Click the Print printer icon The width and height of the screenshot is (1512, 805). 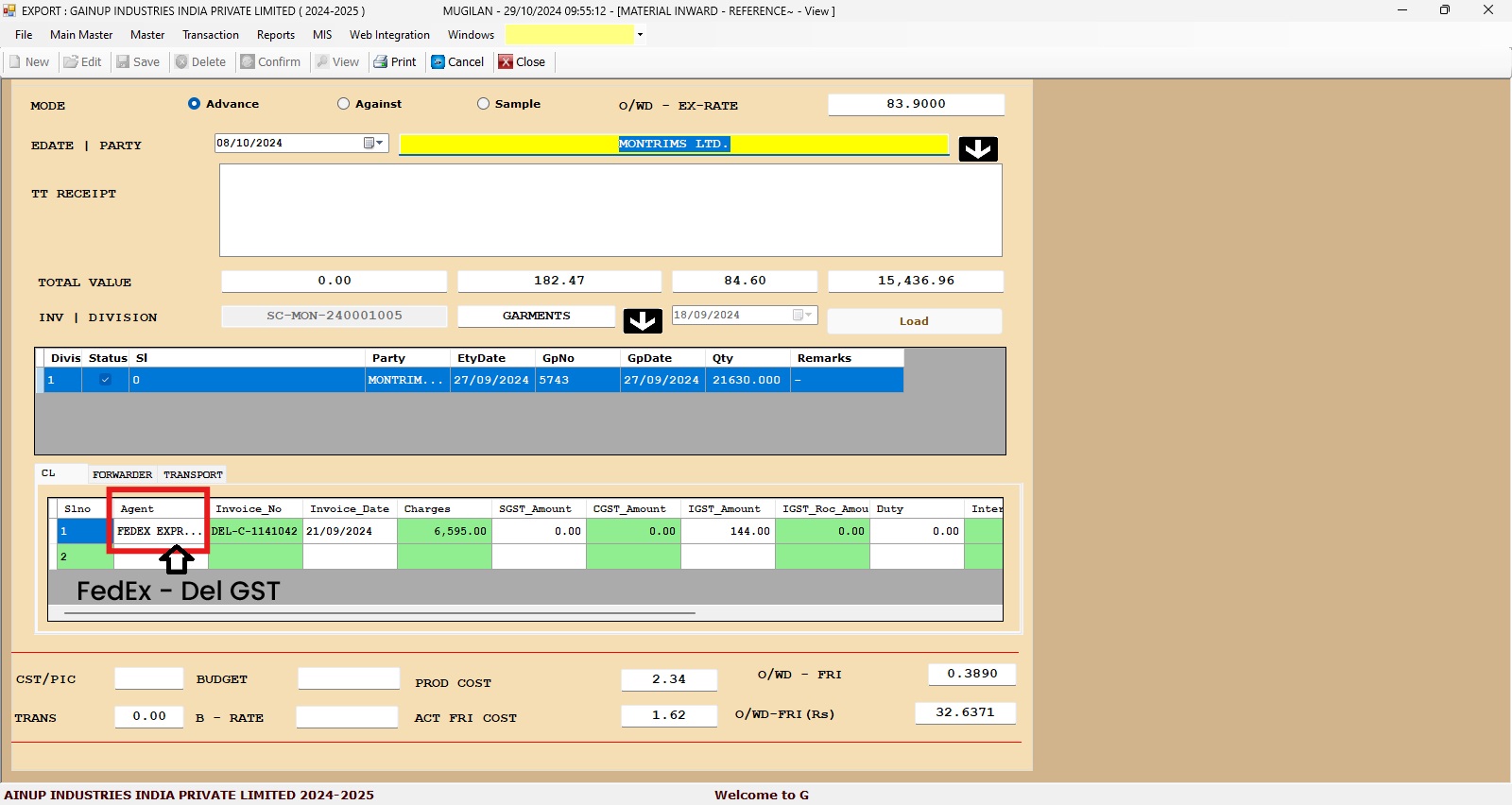click(x=381, y=62)
